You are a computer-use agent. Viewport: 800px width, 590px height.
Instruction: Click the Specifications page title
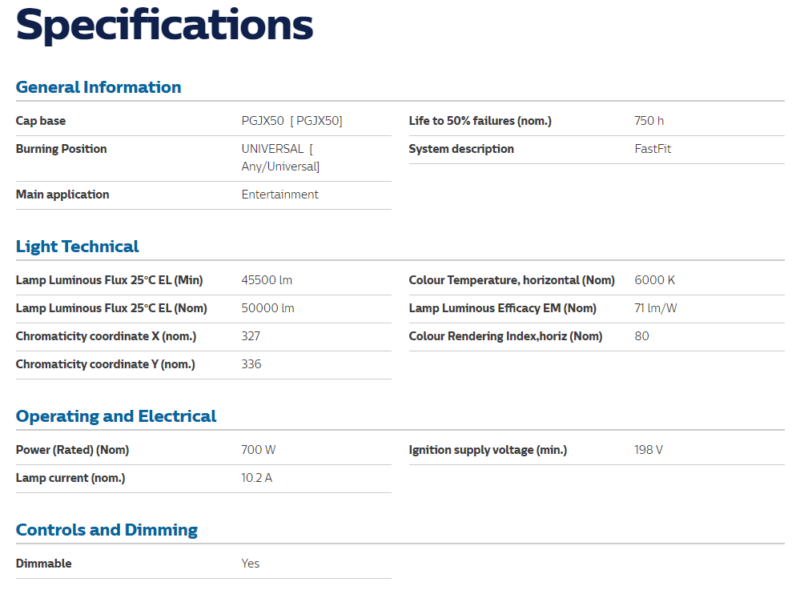click(165, 26)
